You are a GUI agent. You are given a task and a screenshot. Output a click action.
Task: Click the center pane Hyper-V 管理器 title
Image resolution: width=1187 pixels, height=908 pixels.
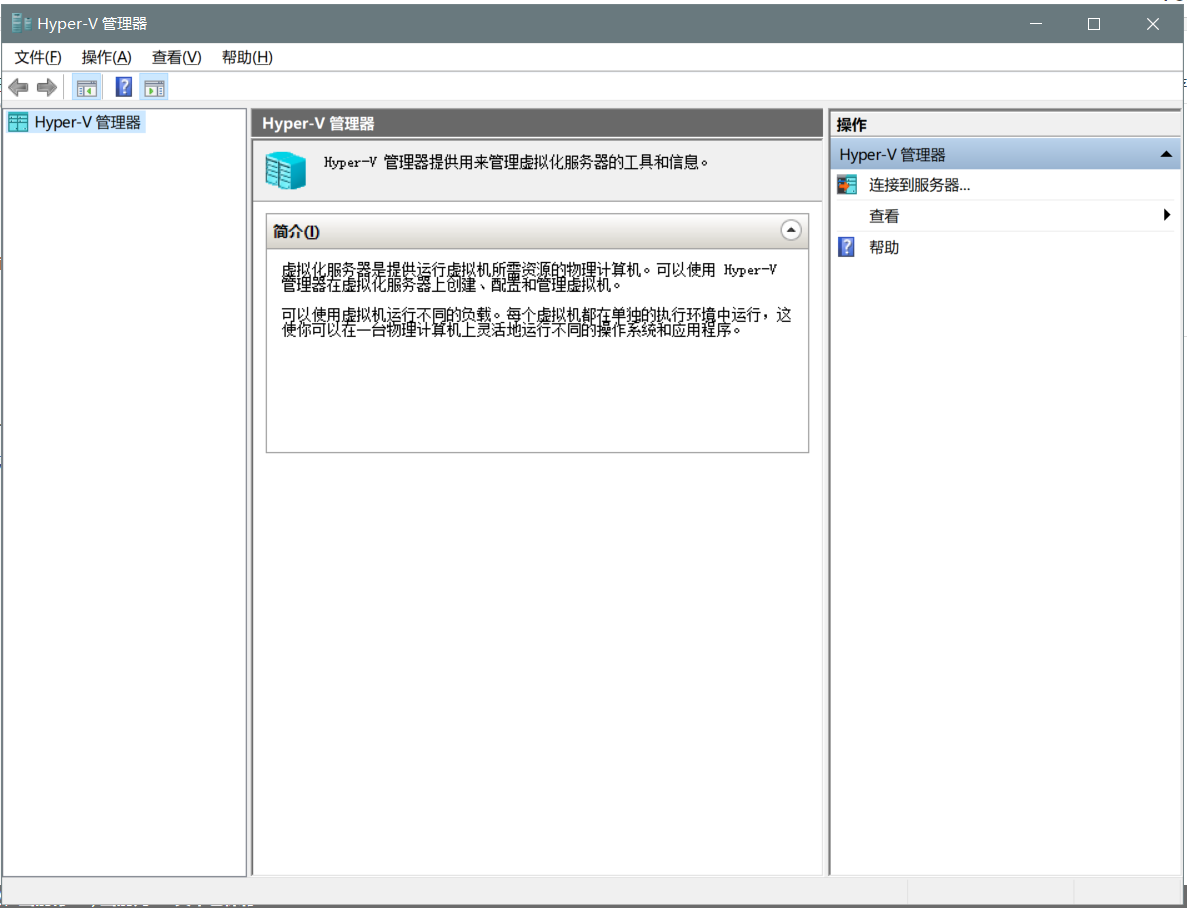coord(318,124)
